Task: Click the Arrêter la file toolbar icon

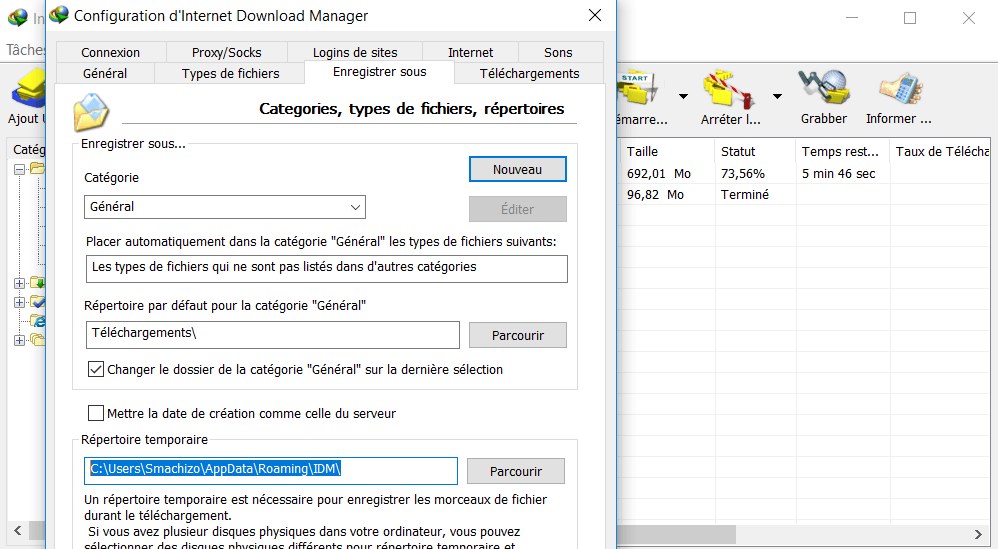Action: pos(730,90)
